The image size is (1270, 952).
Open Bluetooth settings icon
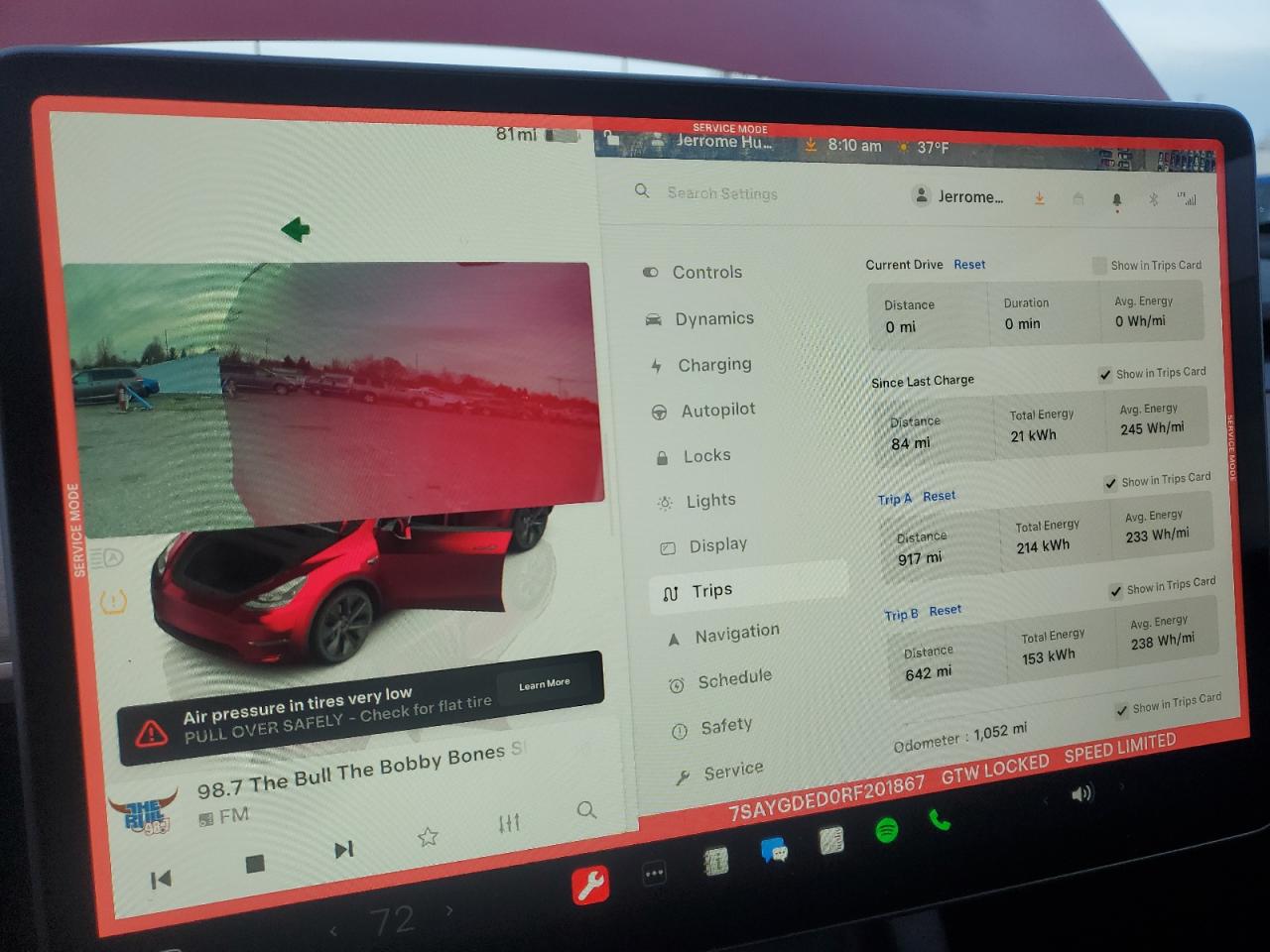1153,199
